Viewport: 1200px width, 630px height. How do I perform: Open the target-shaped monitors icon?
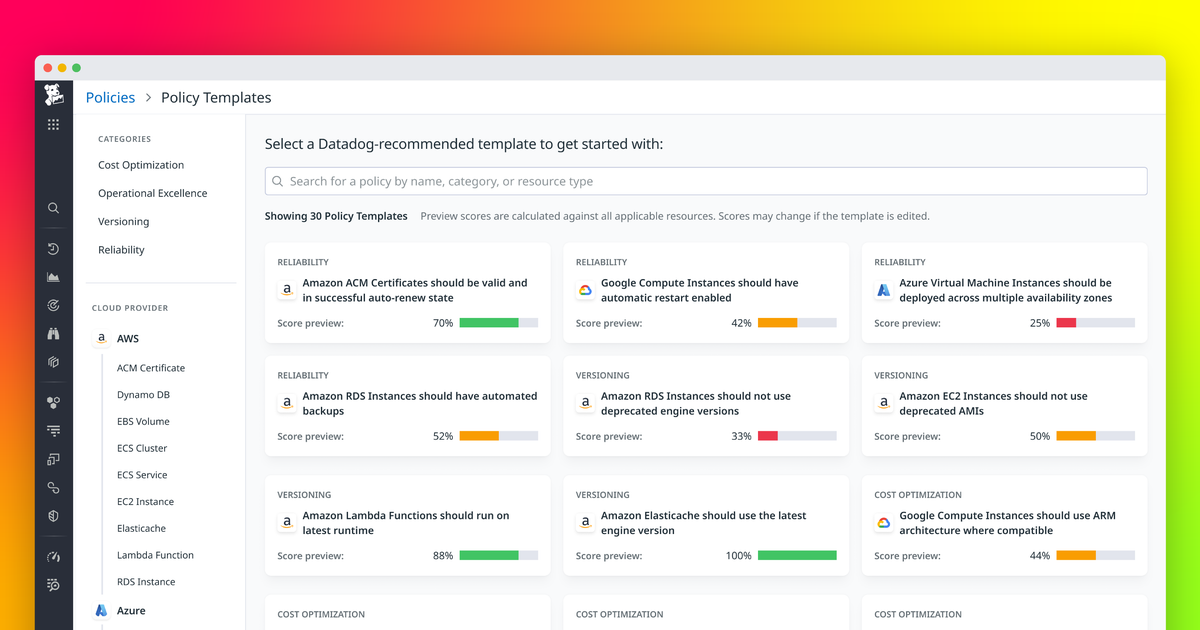54,306
